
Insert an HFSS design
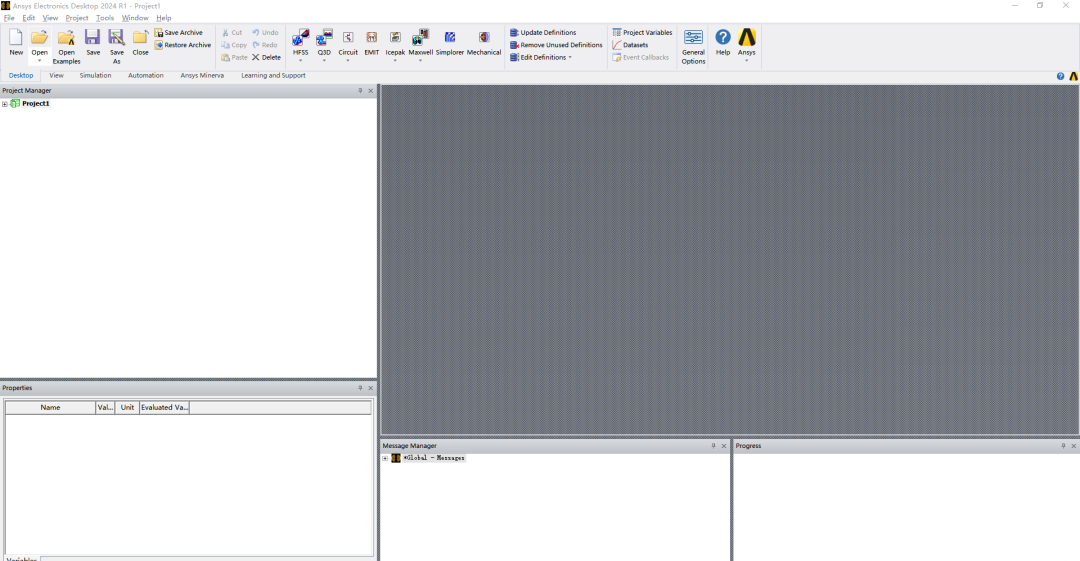[x=300, y=37]
